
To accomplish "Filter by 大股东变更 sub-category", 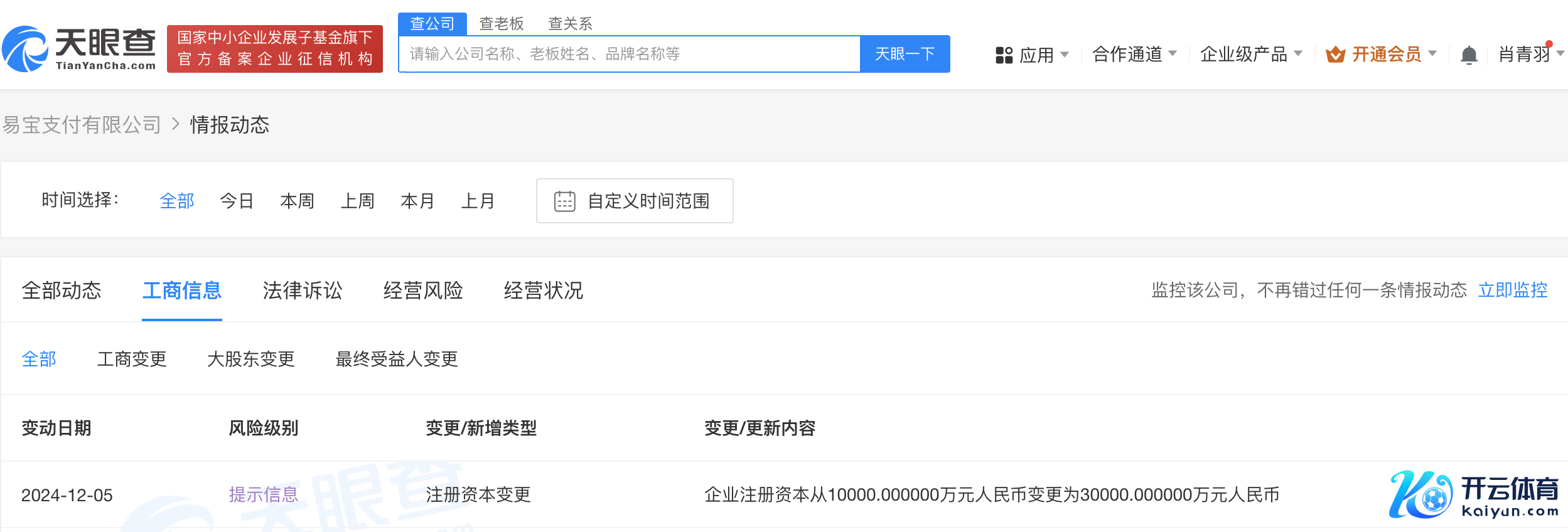I will tap(250, 359).
